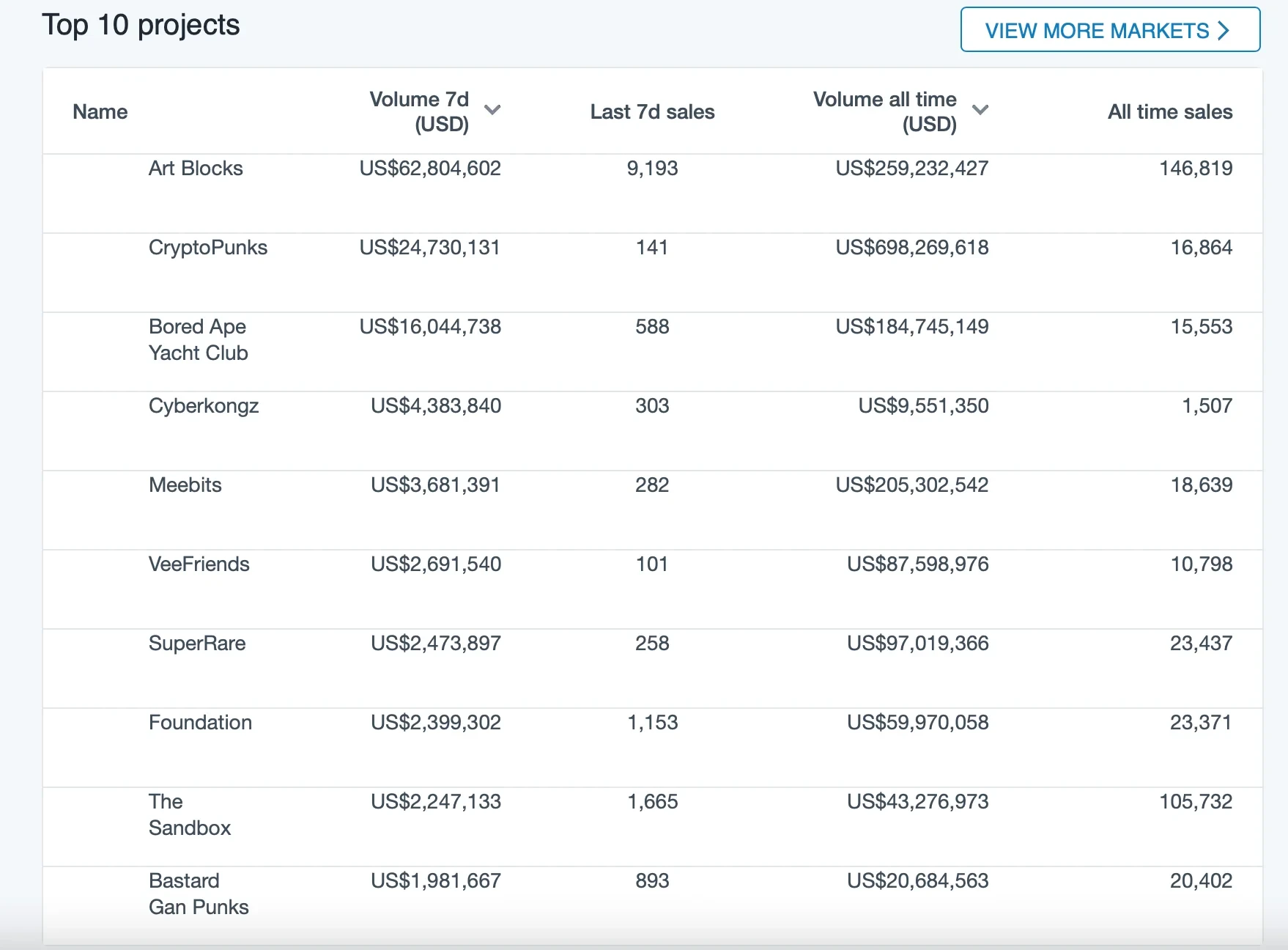
Task: Click the 23,371 all time sales cell
Action: pos(1202,723)
